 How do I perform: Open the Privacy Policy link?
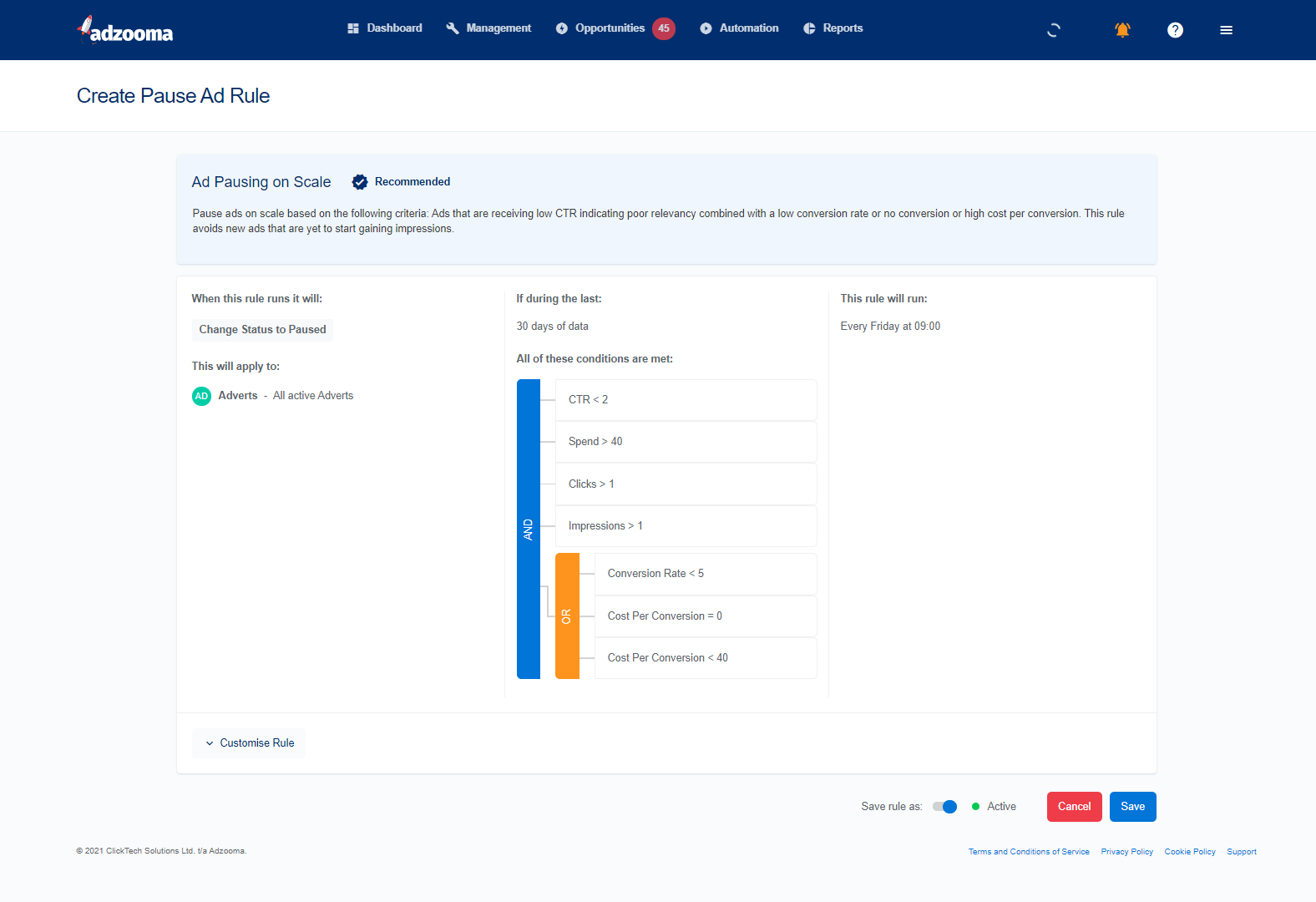(1126, 852)
